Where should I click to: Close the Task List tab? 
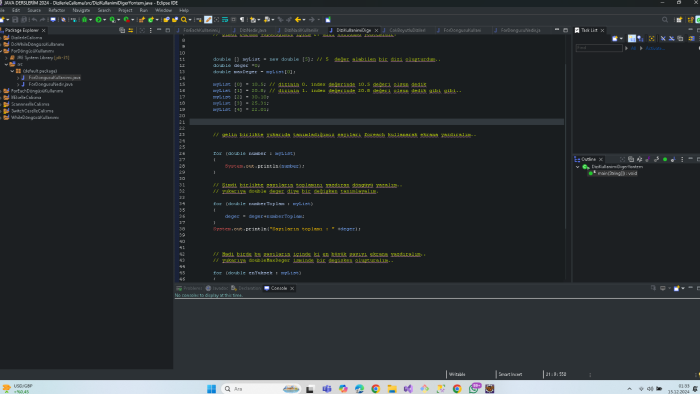pos(602,30)
